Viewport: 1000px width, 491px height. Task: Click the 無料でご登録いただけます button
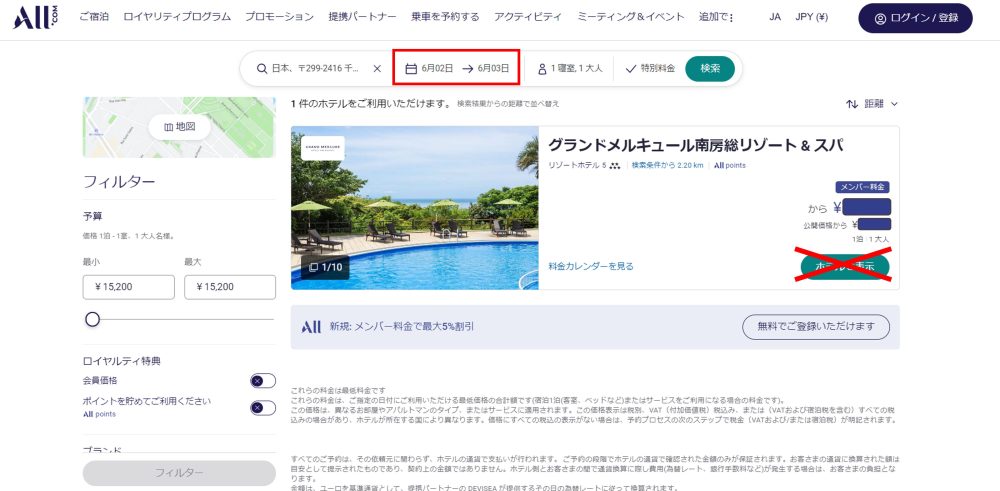click(x=816, y=326)
